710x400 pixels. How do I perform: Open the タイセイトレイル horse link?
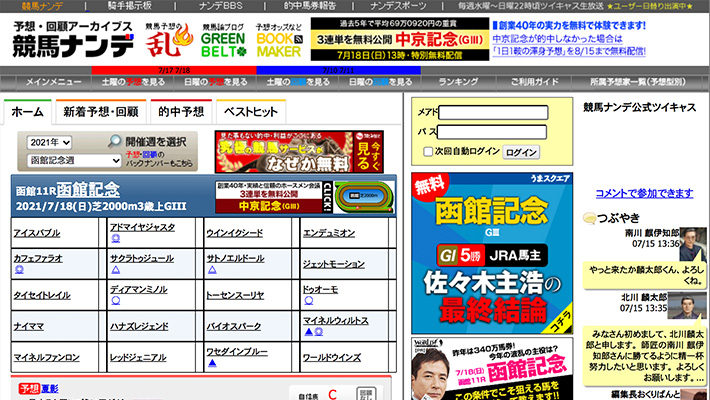(42, 295)
